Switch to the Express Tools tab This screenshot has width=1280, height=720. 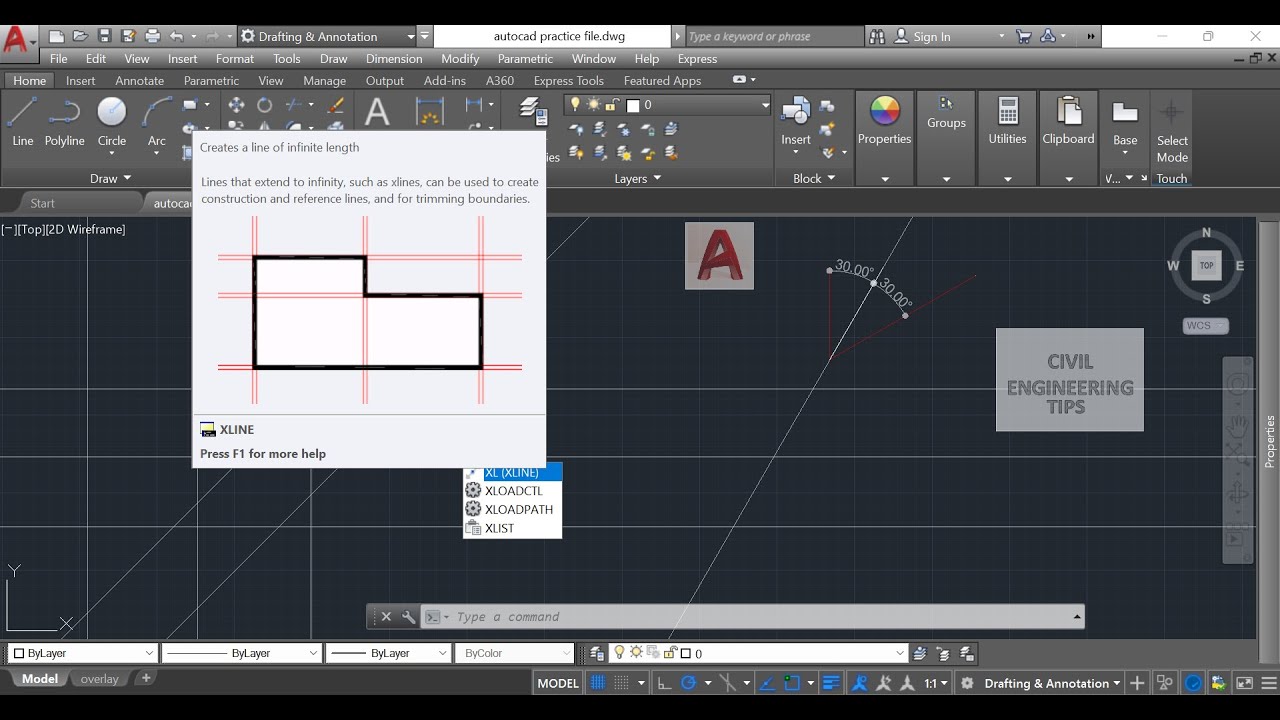[x=568, y=81]
